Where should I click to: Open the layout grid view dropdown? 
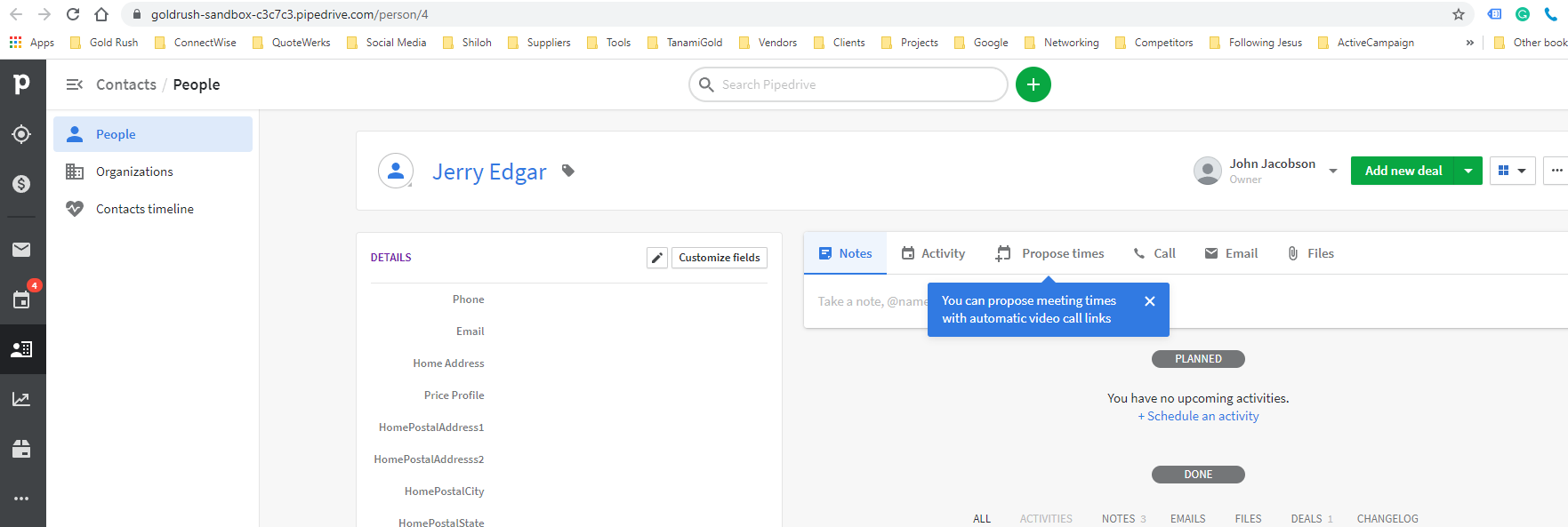[1511, 171]
